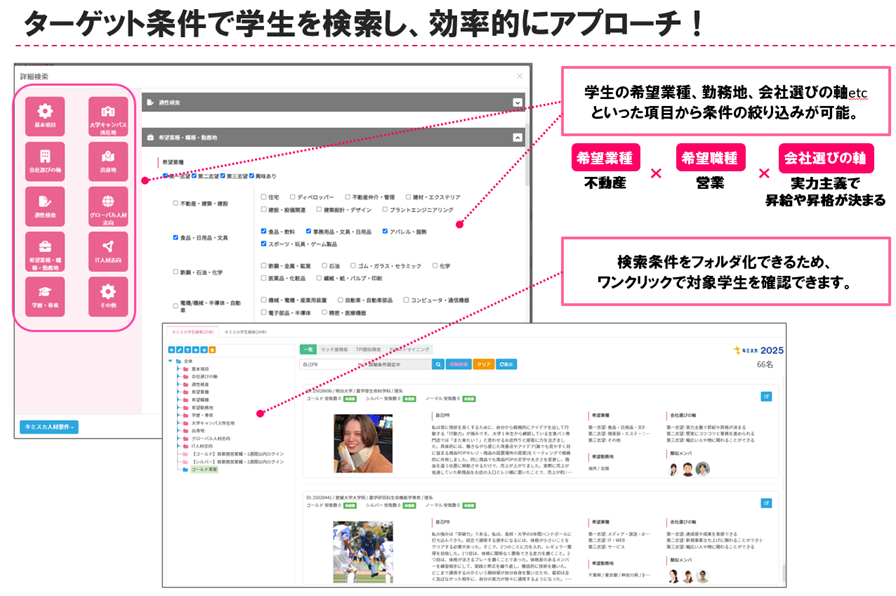
Task: Open the 会社選びの軸 building tile
Action: coord(45,162)
